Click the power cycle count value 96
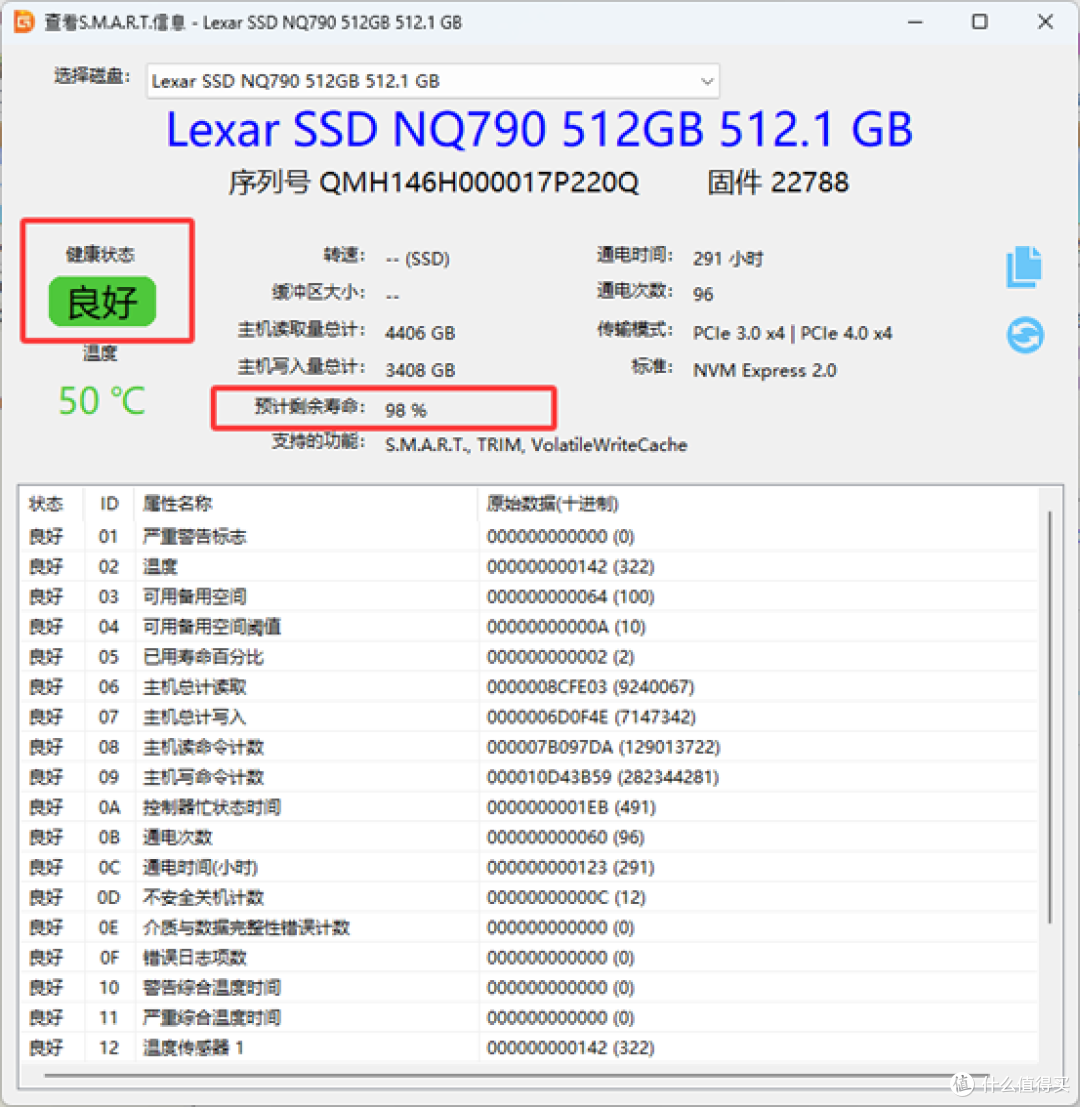The image size is (1080, 1107). pyautogui.click(x=703, y=294)
